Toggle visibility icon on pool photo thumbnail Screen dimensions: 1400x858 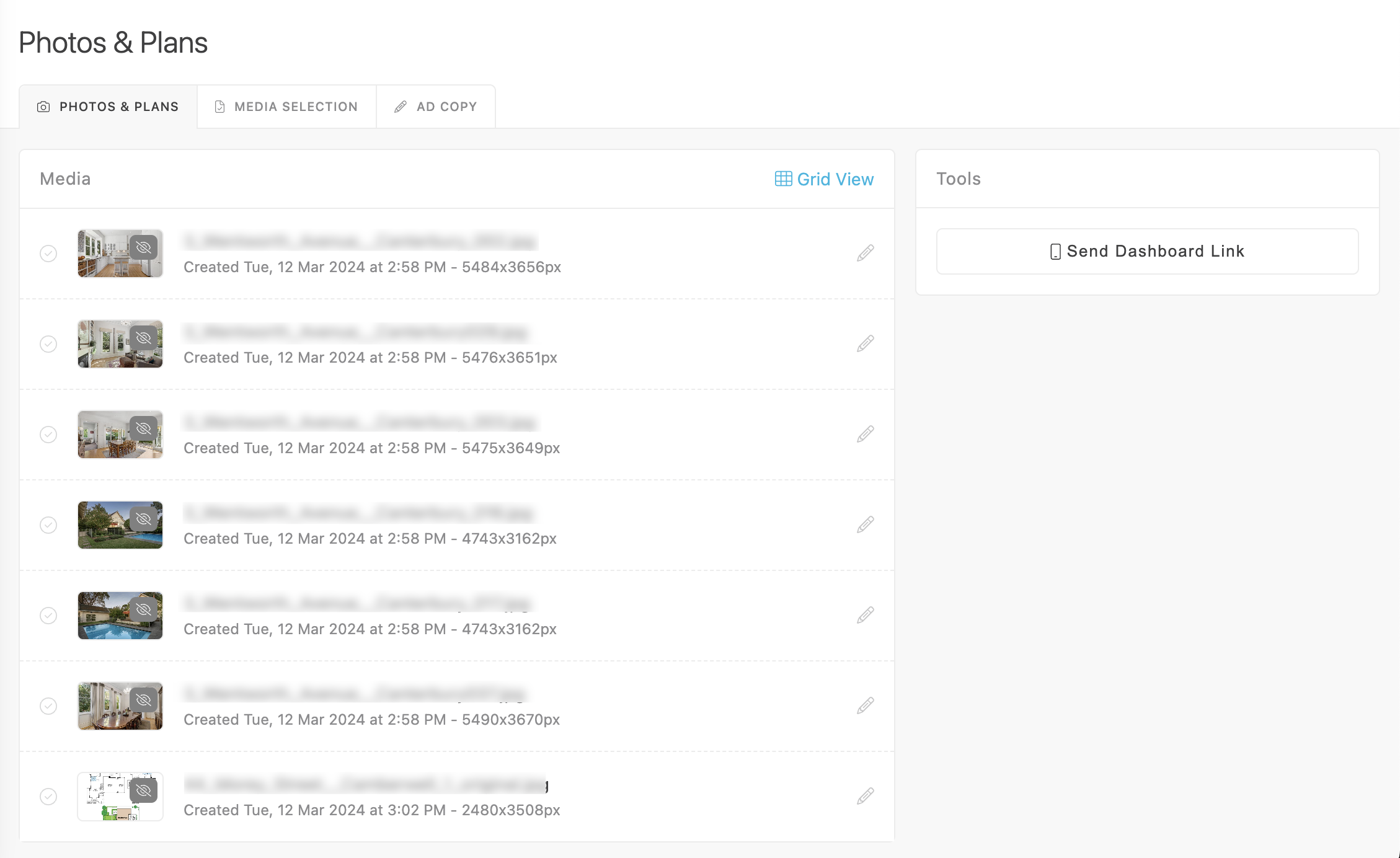click(143, 609)
